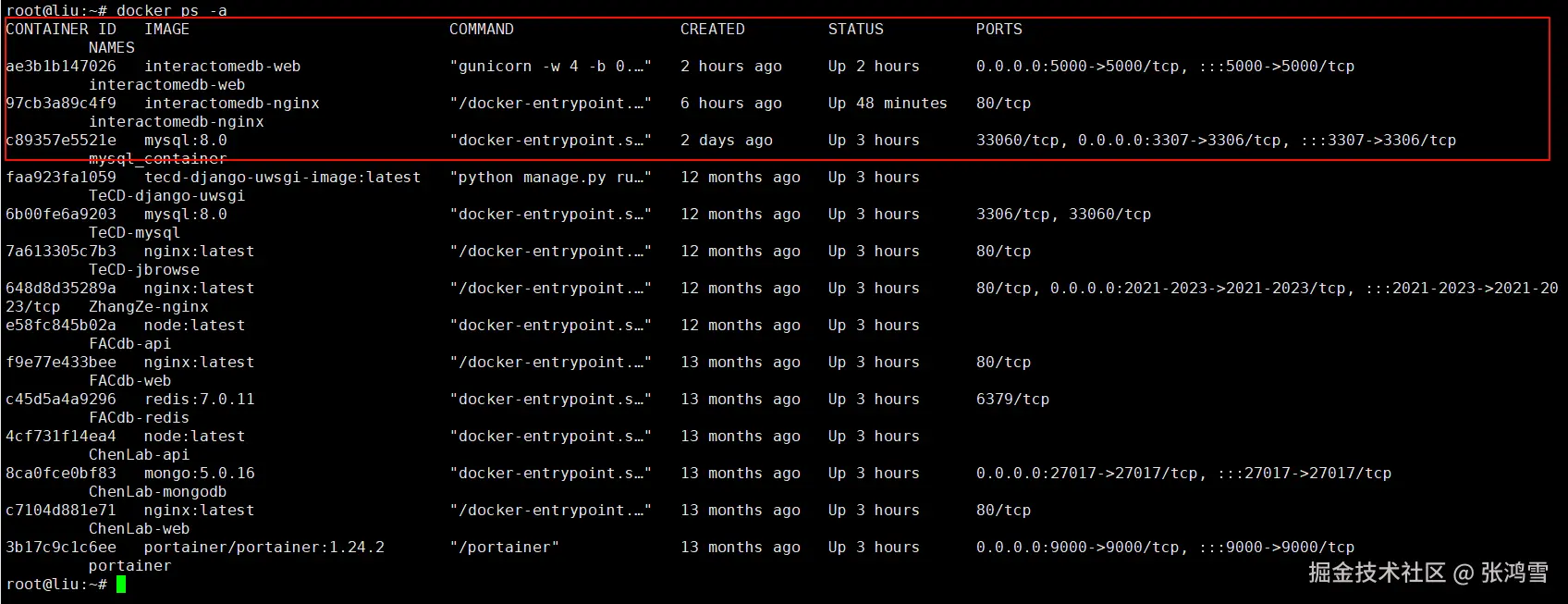Click the "gunicorn -w 4 -b 0.…" command

[x=550, y=67]
